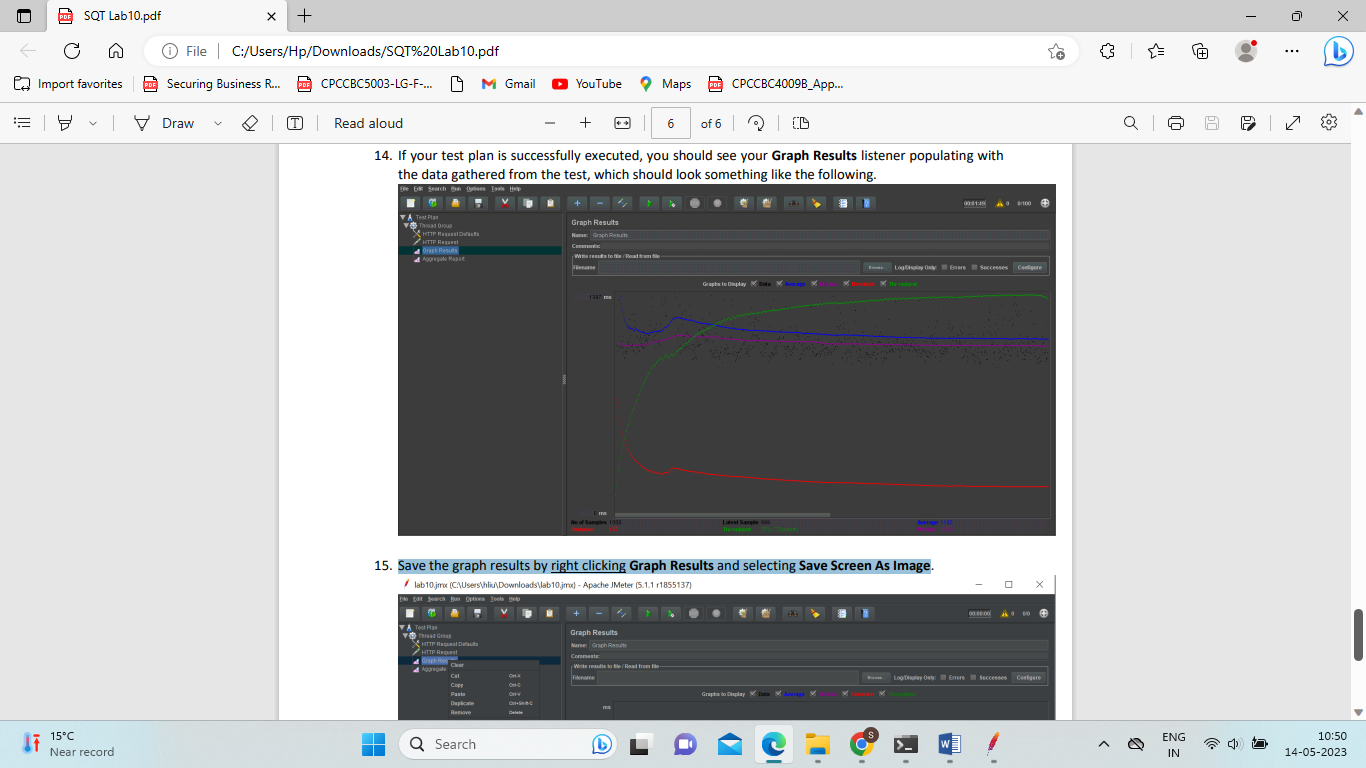The width and height of the screenshot is (1366, 768).
Task: Enable the Errors checkbox for Log/Display Only
Action: tap(946, 267)
